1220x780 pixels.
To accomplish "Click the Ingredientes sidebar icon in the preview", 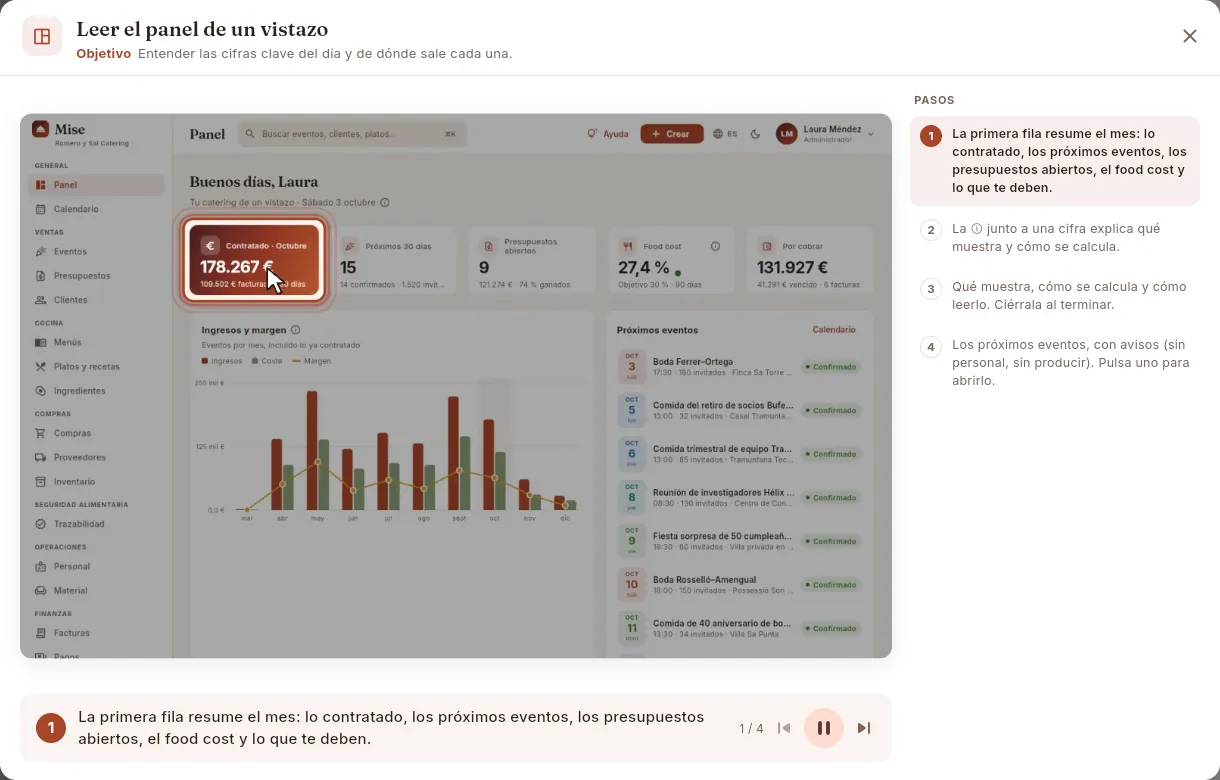I will (41, 391).
